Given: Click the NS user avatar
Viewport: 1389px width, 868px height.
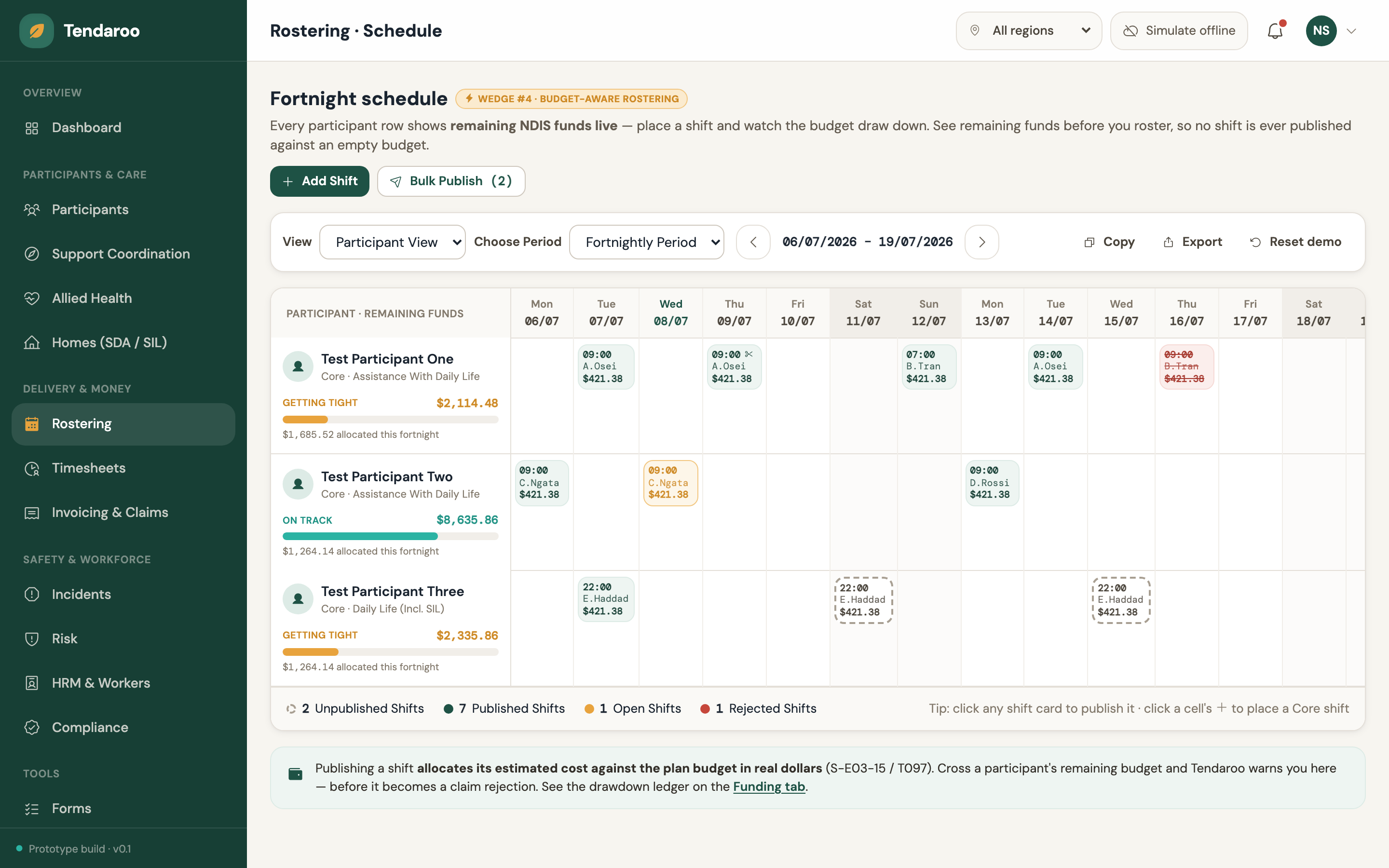Looking at the screenshot, I should coord(1321,31).
